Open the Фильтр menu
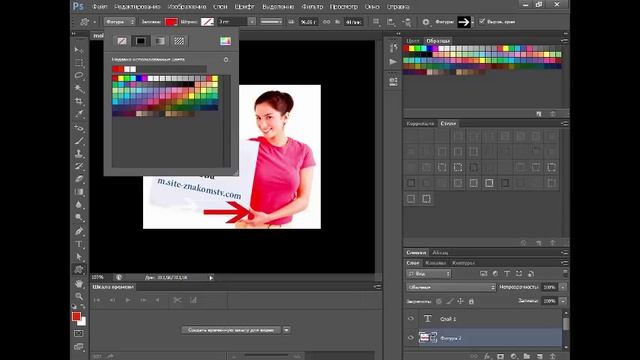Image resolution: width=640 pixels, height=360 pixels. tap(312, 7)
